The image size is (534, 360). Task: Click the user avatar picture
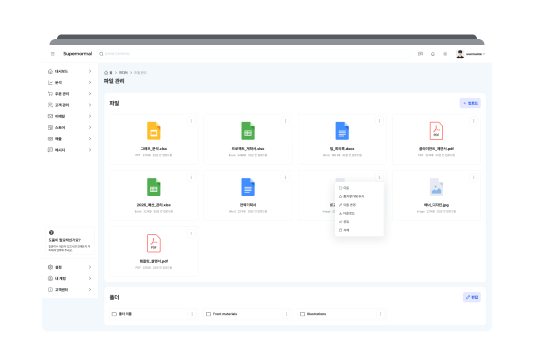click(460, 54)
